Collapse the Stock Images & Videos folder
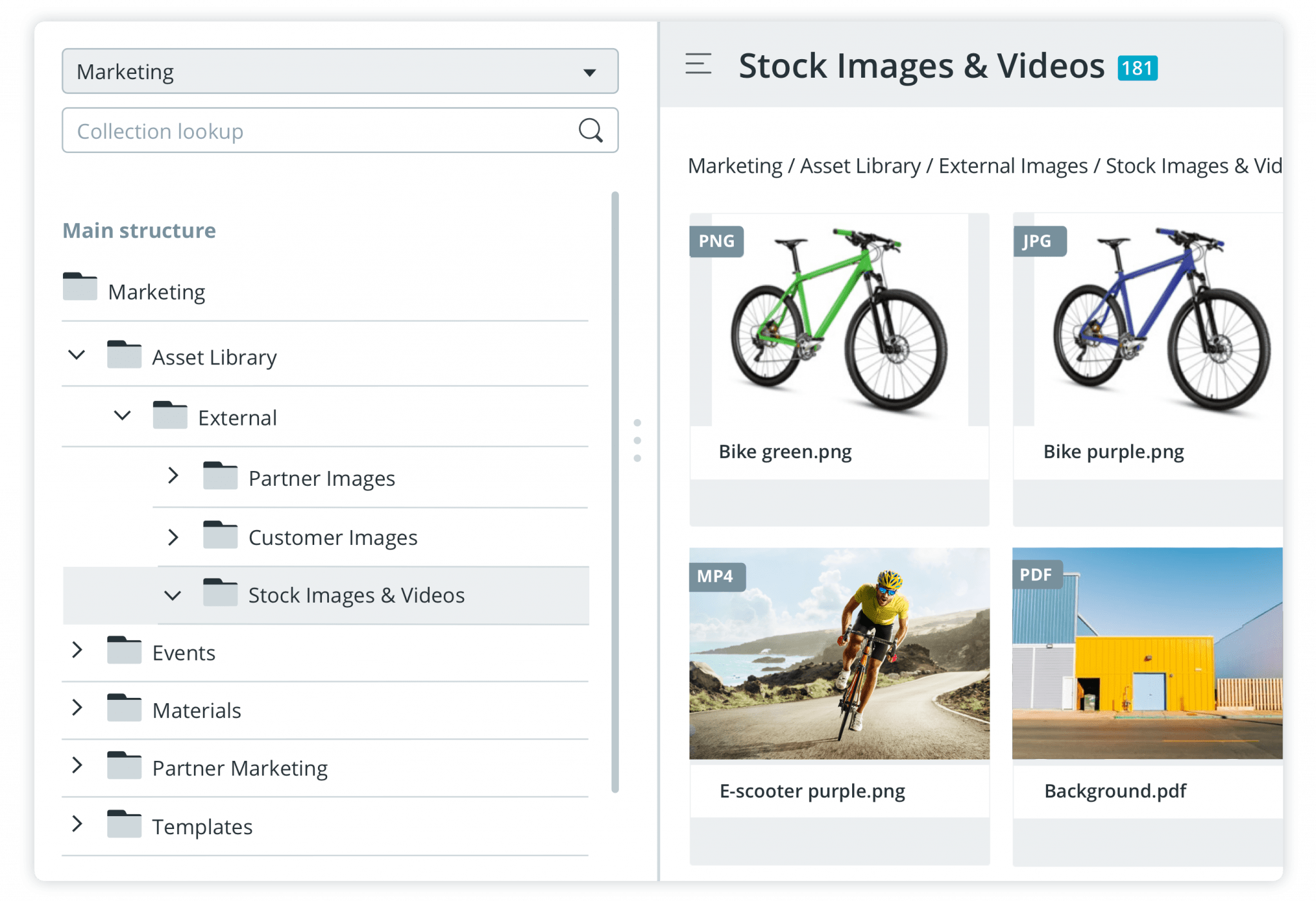Image resolution: width=1316 pixels, height=901 pixels. tap(172, 594)
